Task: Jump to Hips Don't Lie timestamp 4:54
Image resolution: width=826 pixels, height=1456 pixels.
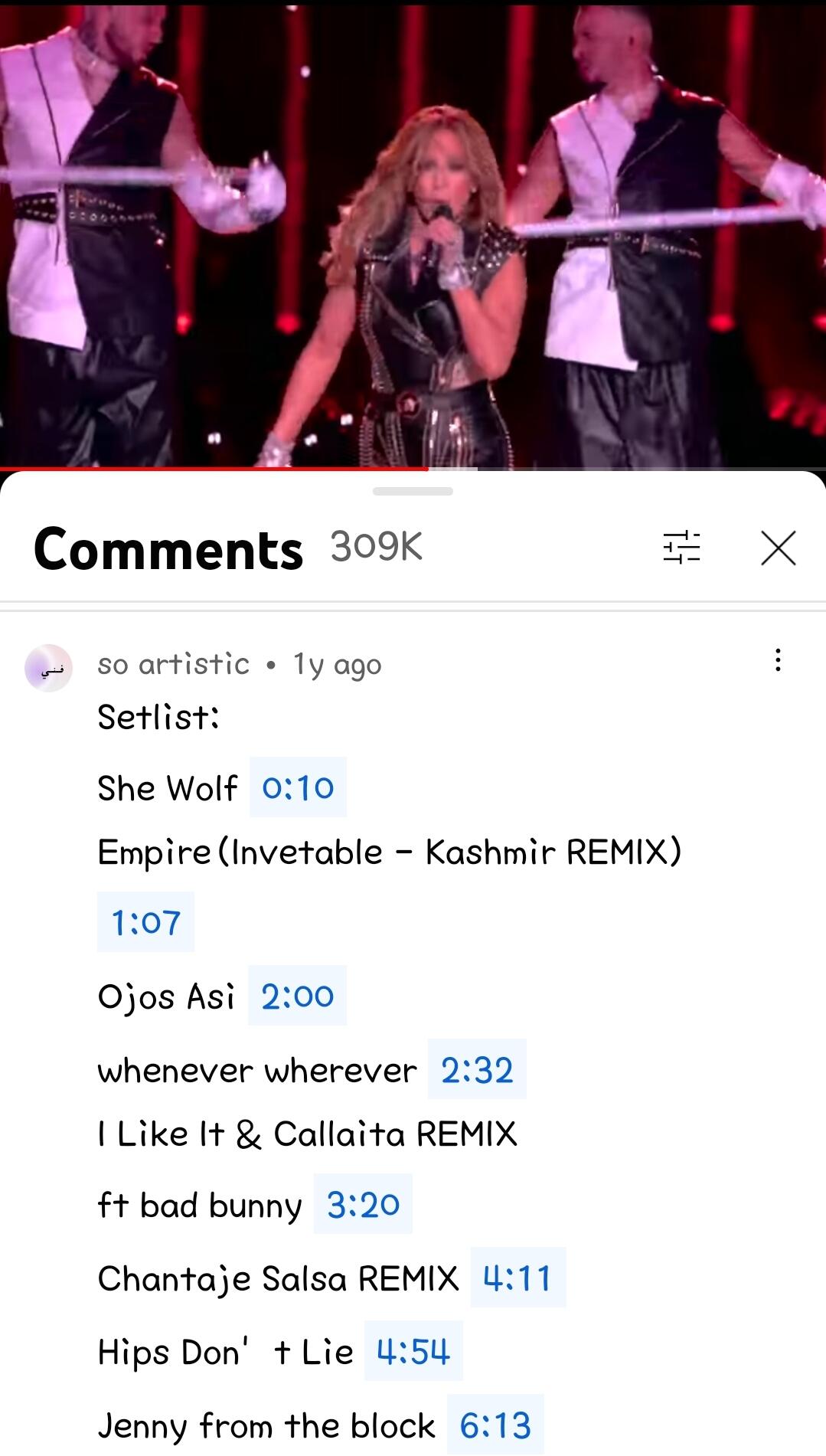Action: [x=413, y=1351]
